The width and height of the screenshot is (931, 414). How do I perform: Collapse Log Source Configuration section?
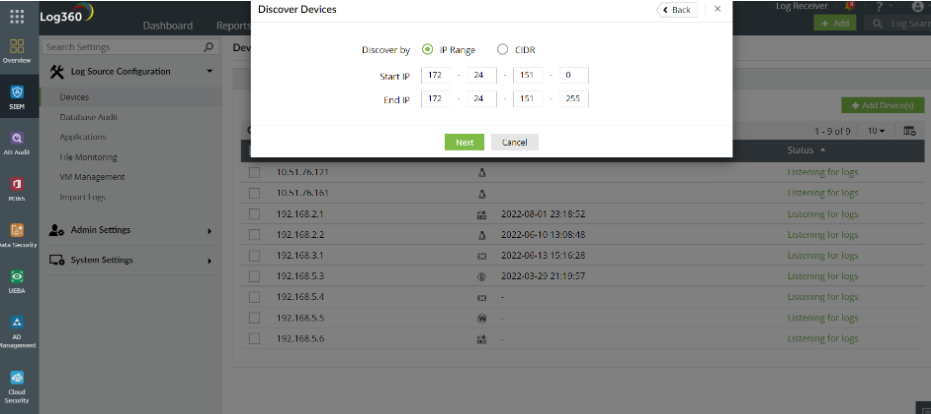click(209, 71)
